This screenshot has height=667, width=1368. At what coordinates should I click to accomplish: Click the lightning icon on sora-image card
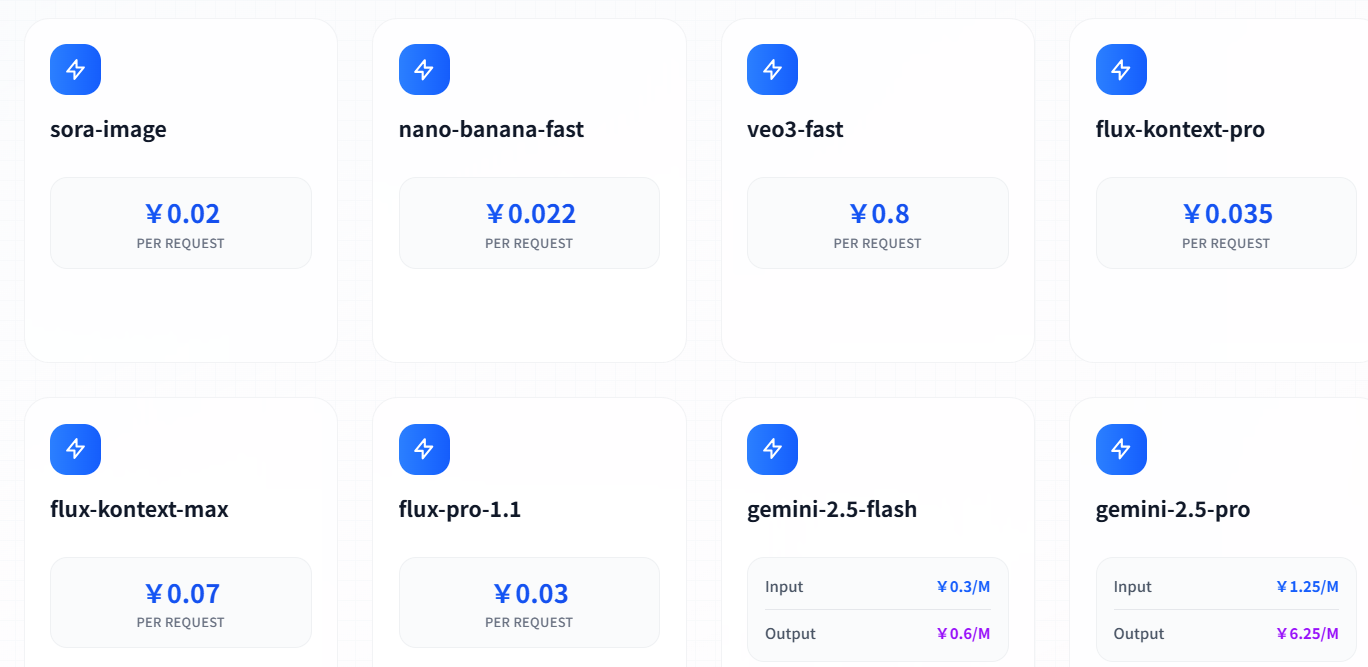click(x=75, y=70)
